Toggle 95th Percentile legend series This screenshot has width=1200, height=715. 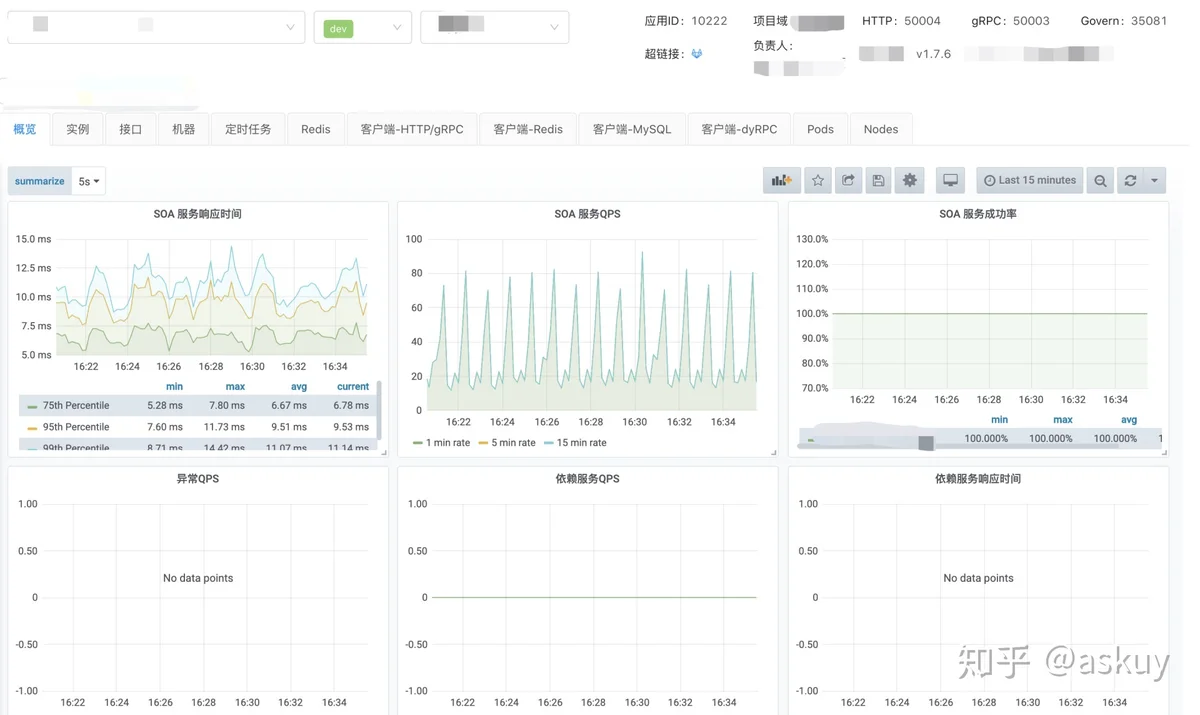pyautogui.click(x=76, y=427)
